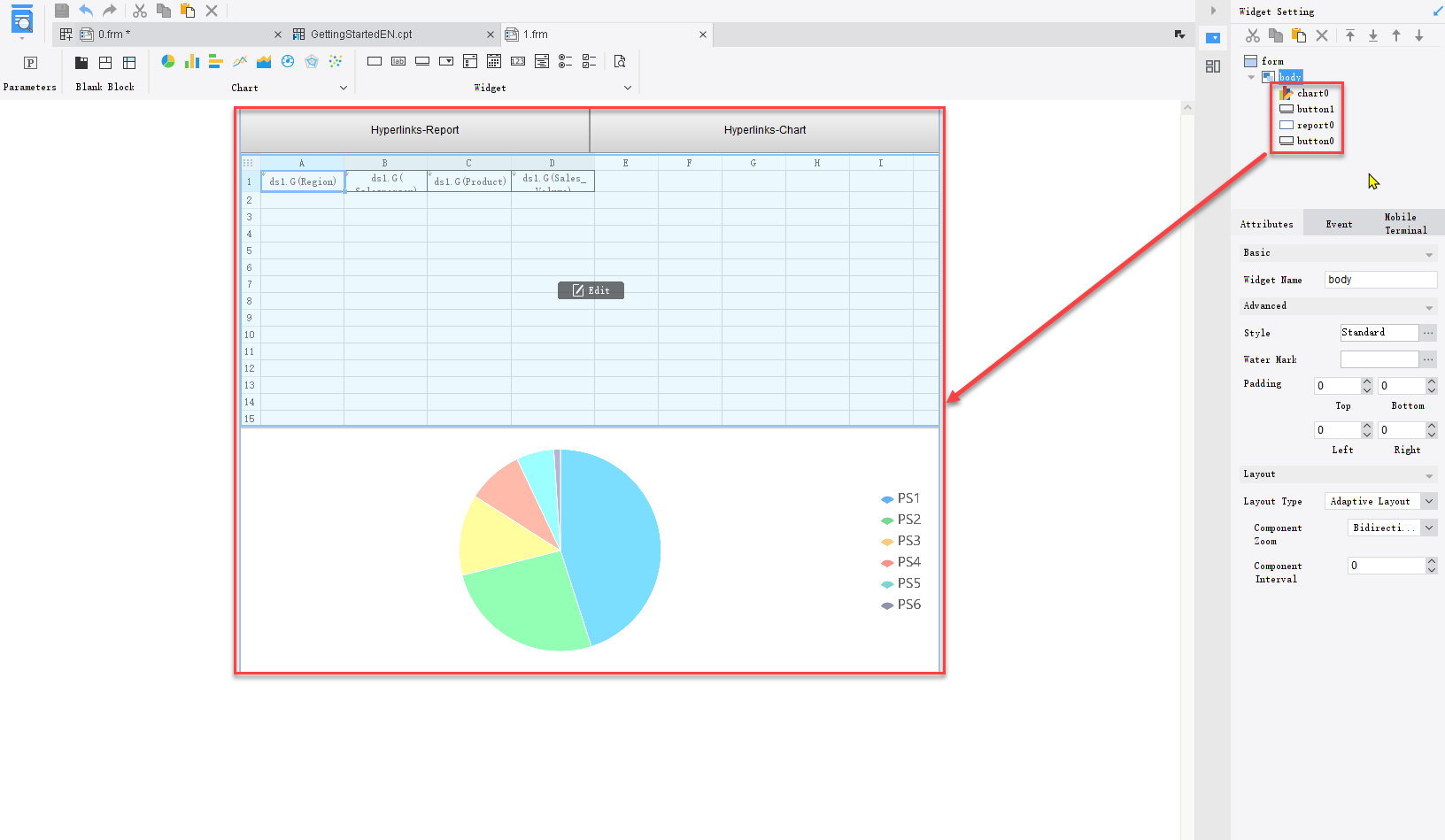This screenshot has width=1445, height=840.
Task: Click the Save icon in top toolbar
Action: coord(62,11)
